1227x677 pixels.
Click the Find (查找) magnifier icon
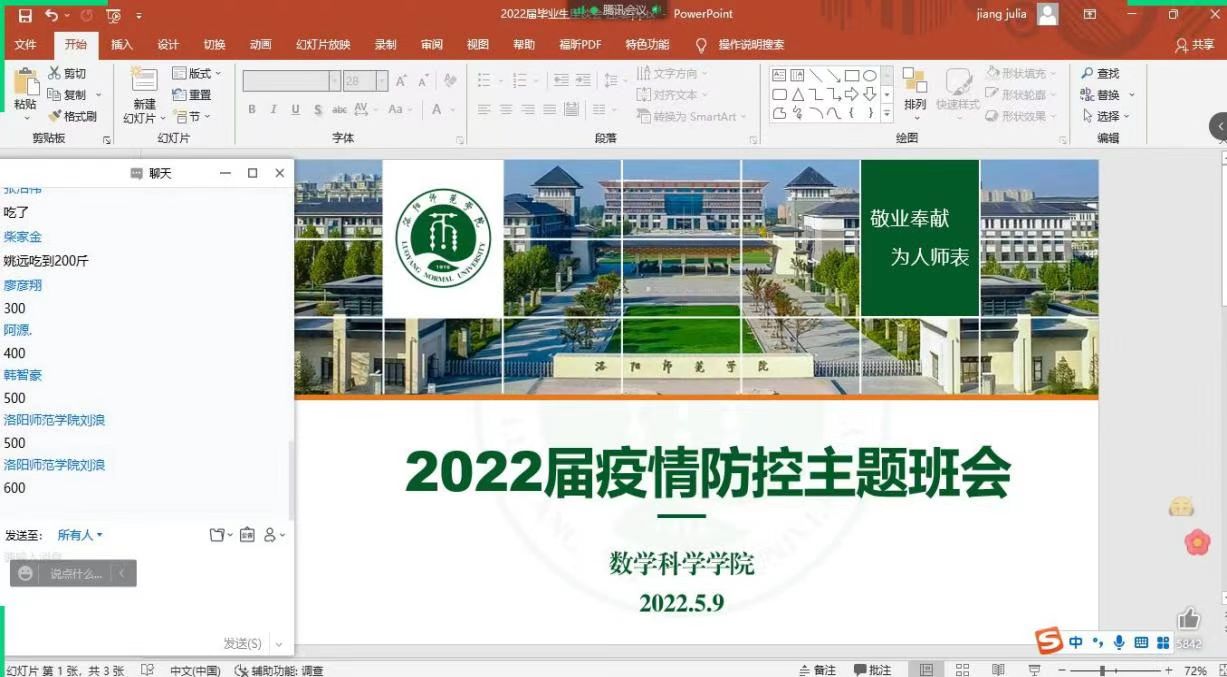point(1087,74)
